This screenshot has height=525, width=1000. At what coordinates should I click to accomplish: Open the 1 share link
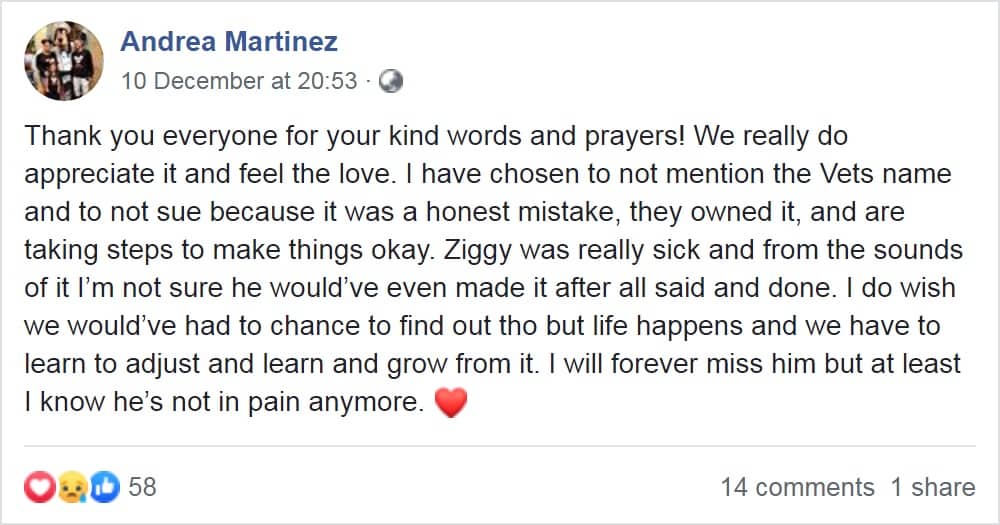(x=933, y=487)
